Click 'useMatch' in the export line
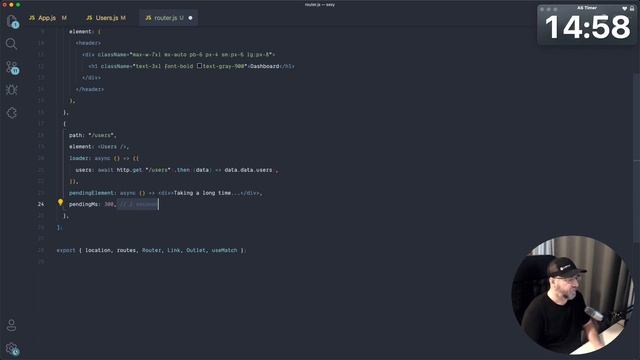Image resolution: width=640 pixels, height=360 pixels. click(x=224, y=250)
